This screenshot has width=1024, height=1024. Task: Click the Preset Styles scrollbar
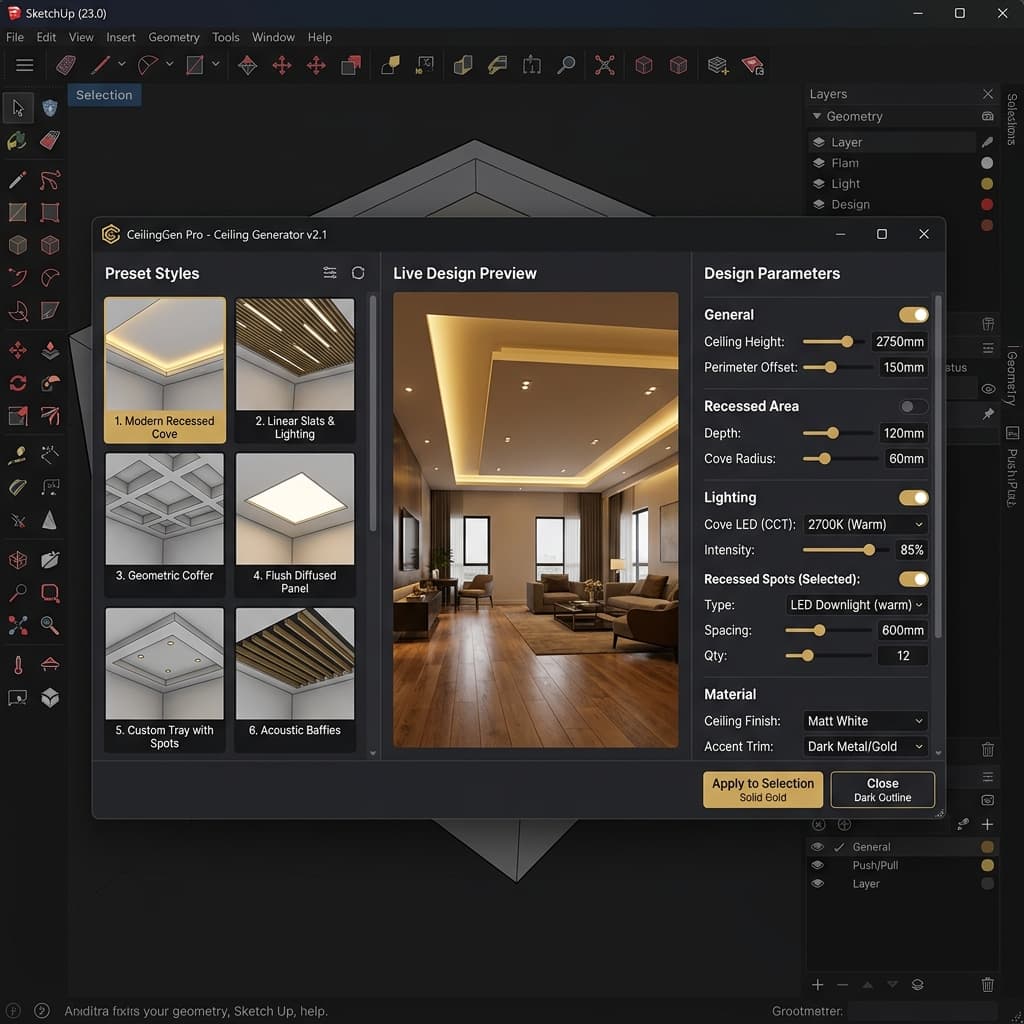pos(373,413)
